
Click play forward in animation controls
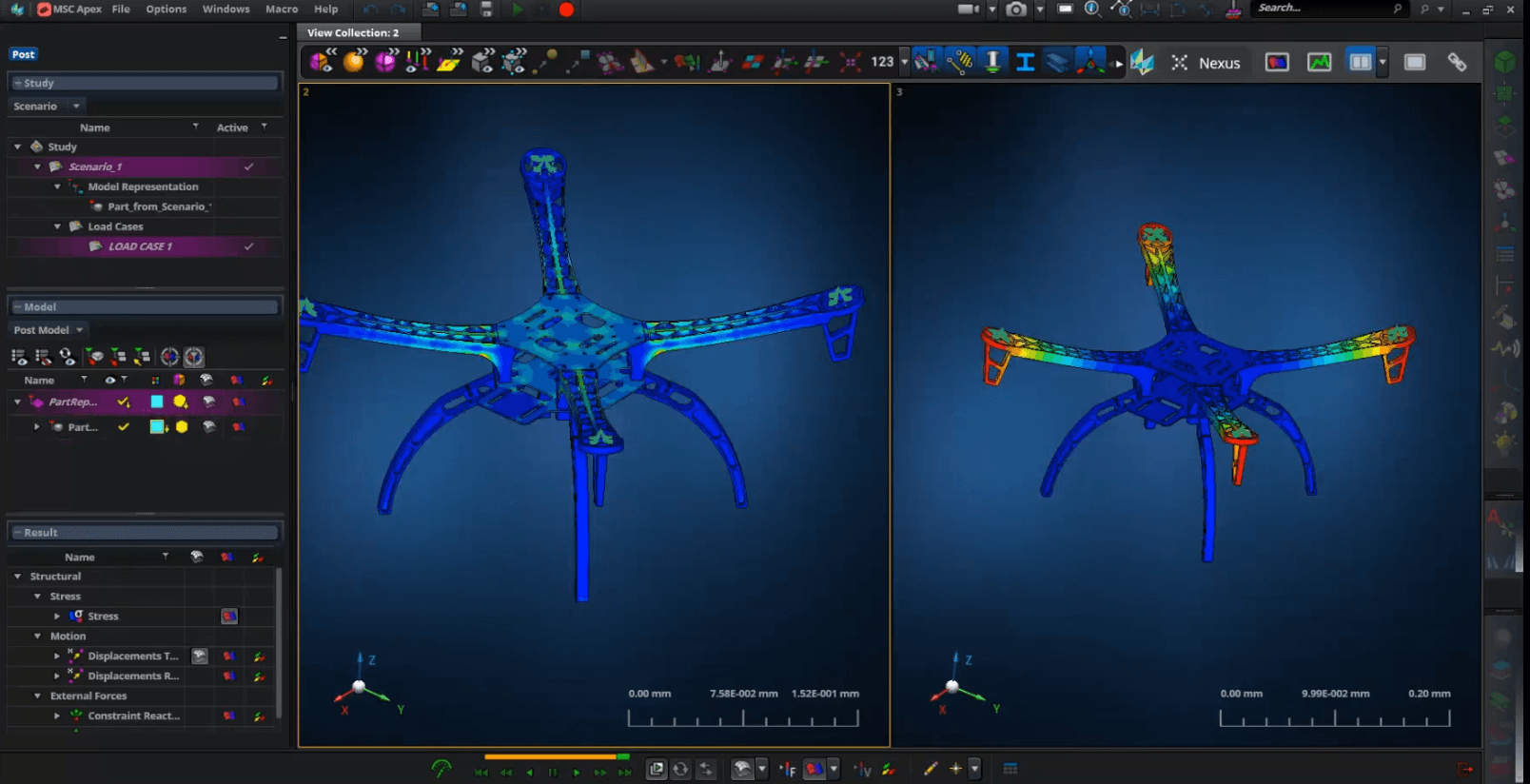click(577, 772)
